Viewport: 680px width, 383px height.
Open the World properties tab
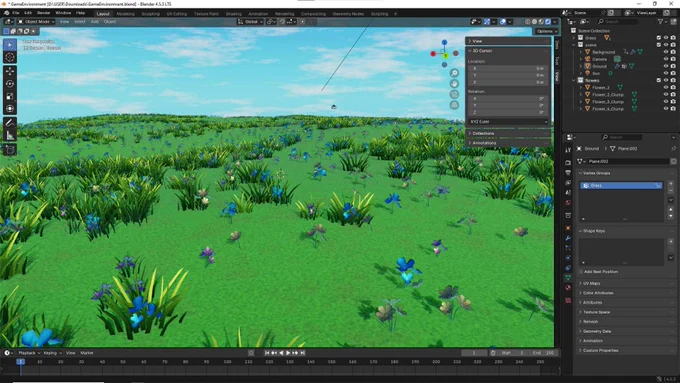coord(568,203)
